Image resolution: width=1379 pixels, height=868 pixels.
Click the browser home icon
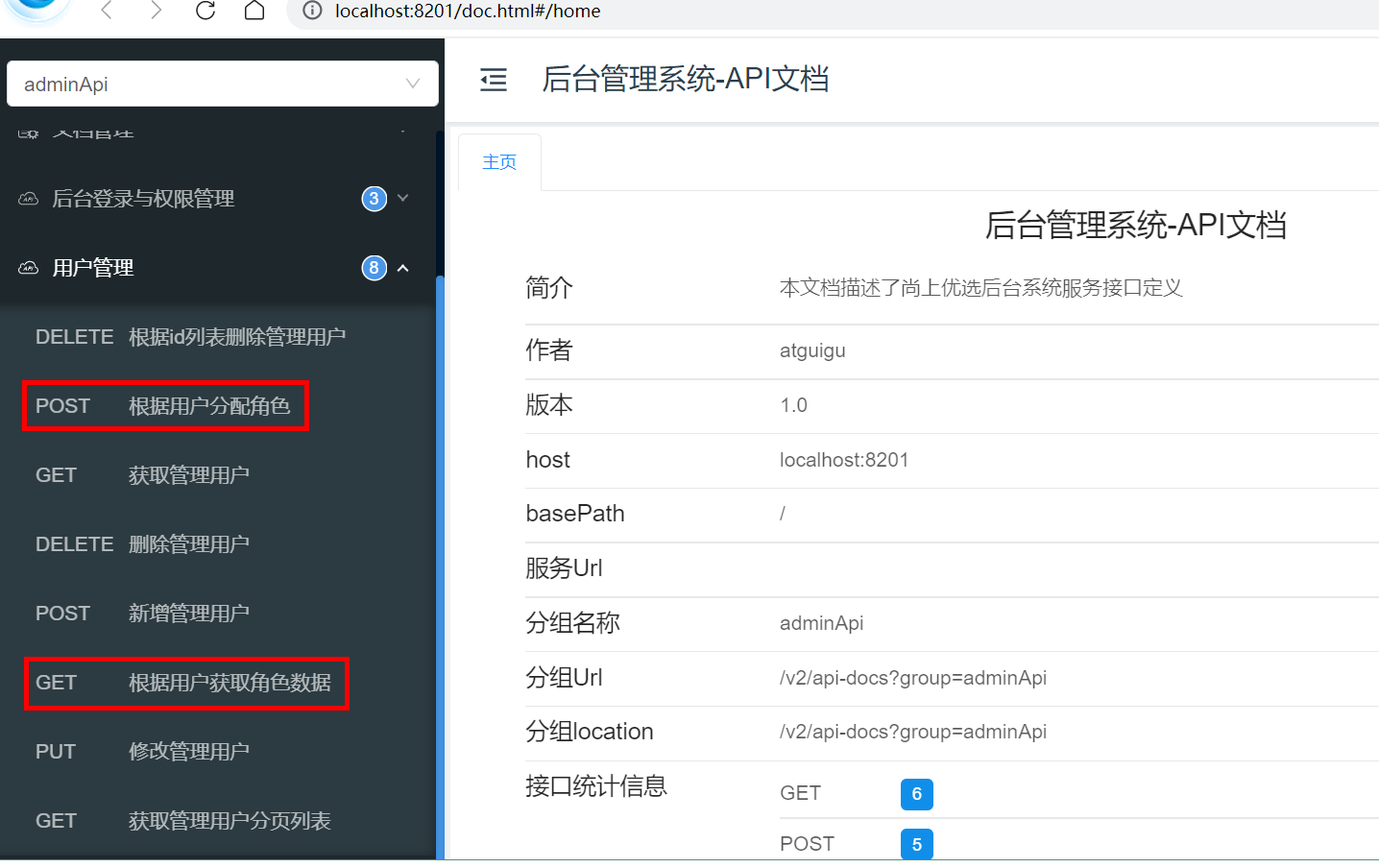coord(254,11)
